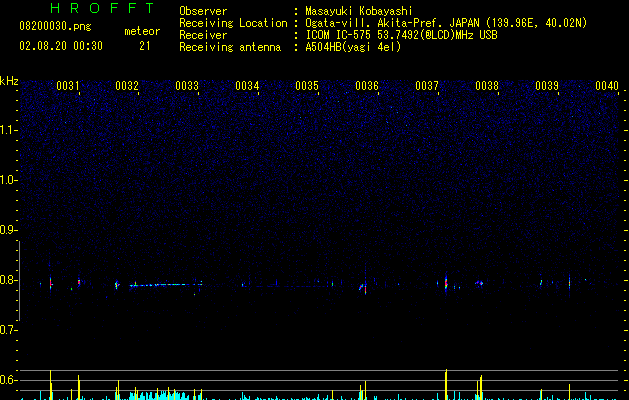
Task: Click the 0035 time marker
Action: [x=307, y=86]
